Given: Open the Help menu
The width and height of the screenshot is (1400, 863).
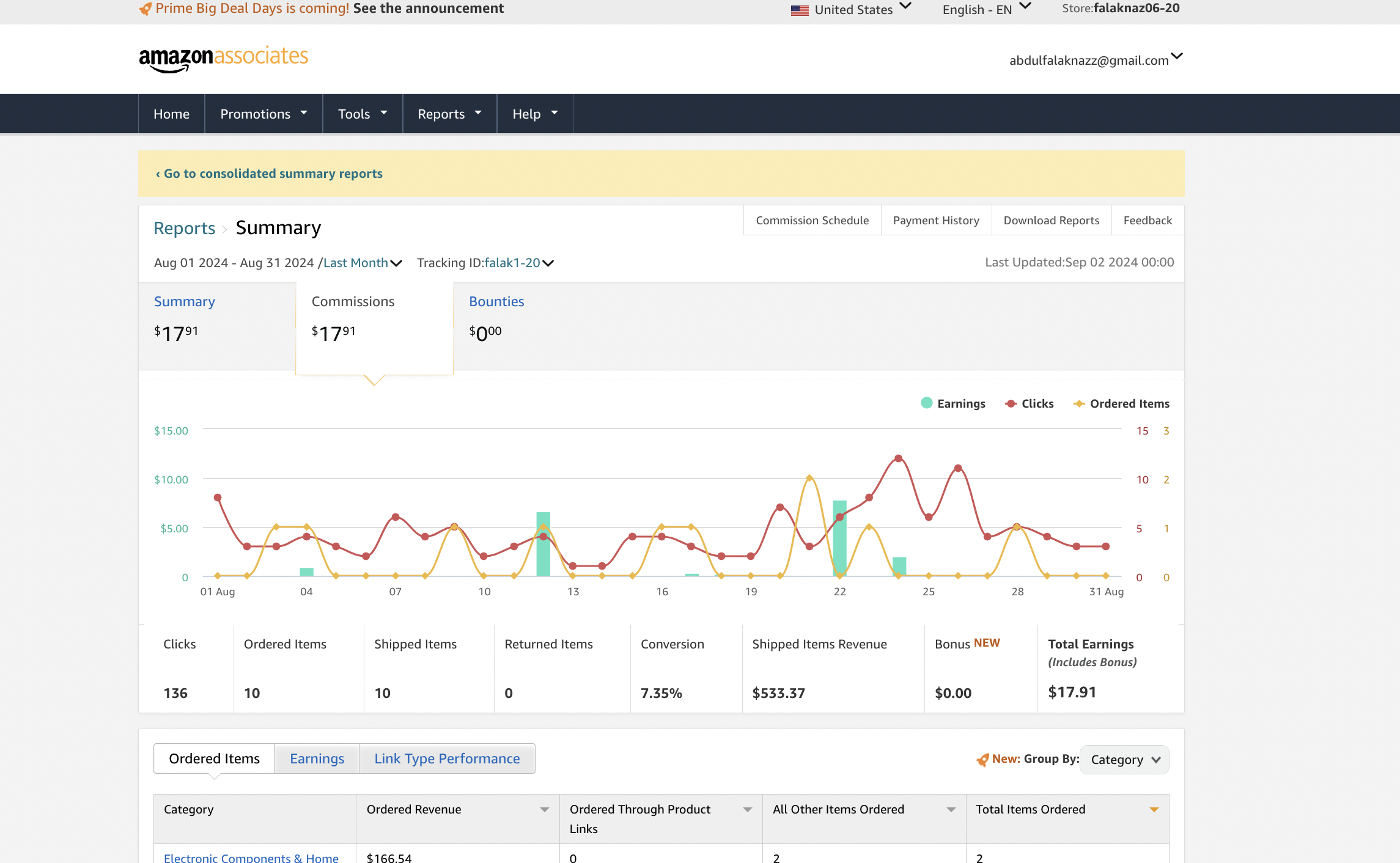Looking at the screenshot, I should pos(535,114).
